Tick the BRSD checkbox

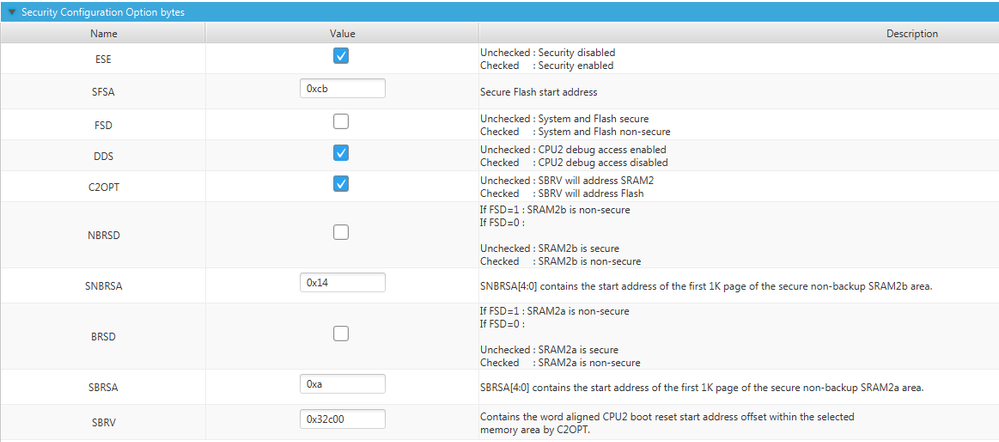click(341, 334)
